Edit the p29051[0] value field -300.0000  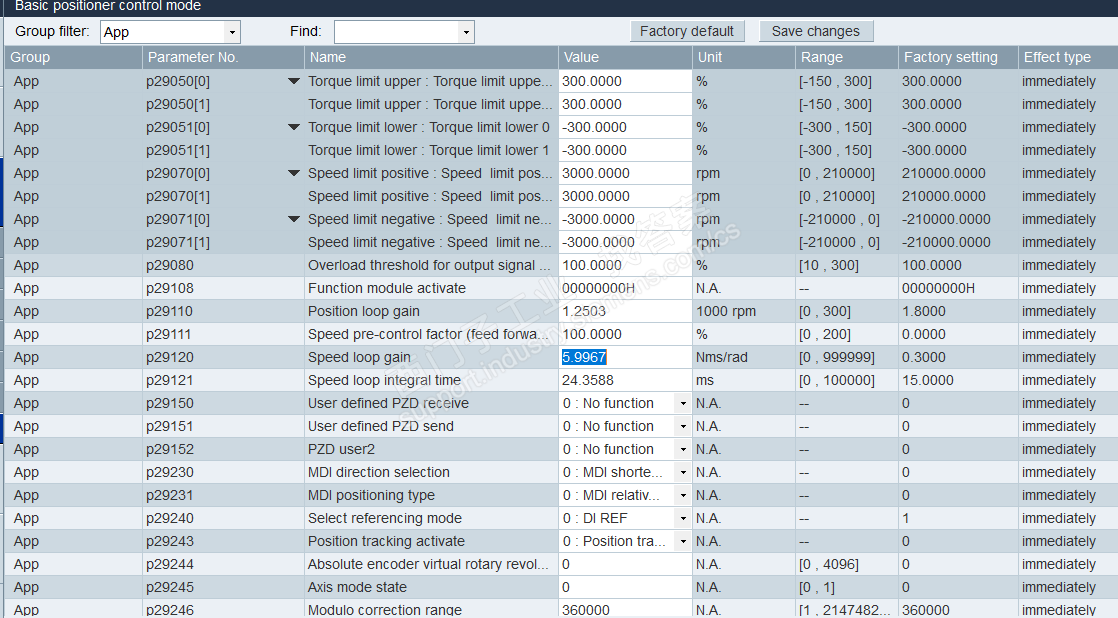[x=625, y=128]
